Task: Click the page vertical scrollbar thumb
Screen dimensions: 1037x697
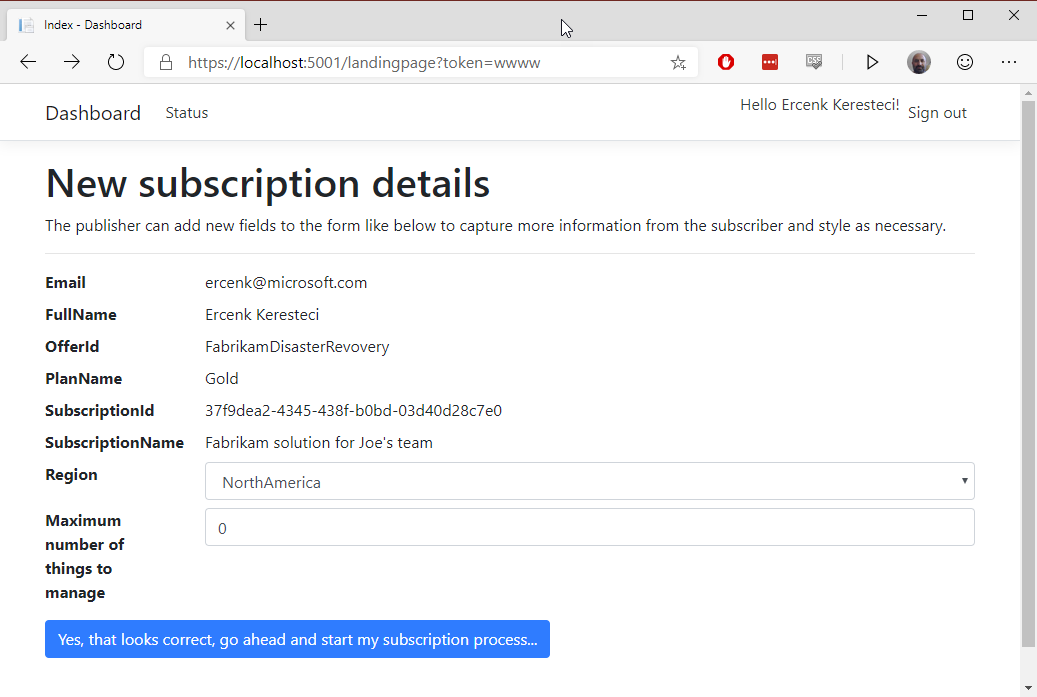Action: tap(1028, 373)
